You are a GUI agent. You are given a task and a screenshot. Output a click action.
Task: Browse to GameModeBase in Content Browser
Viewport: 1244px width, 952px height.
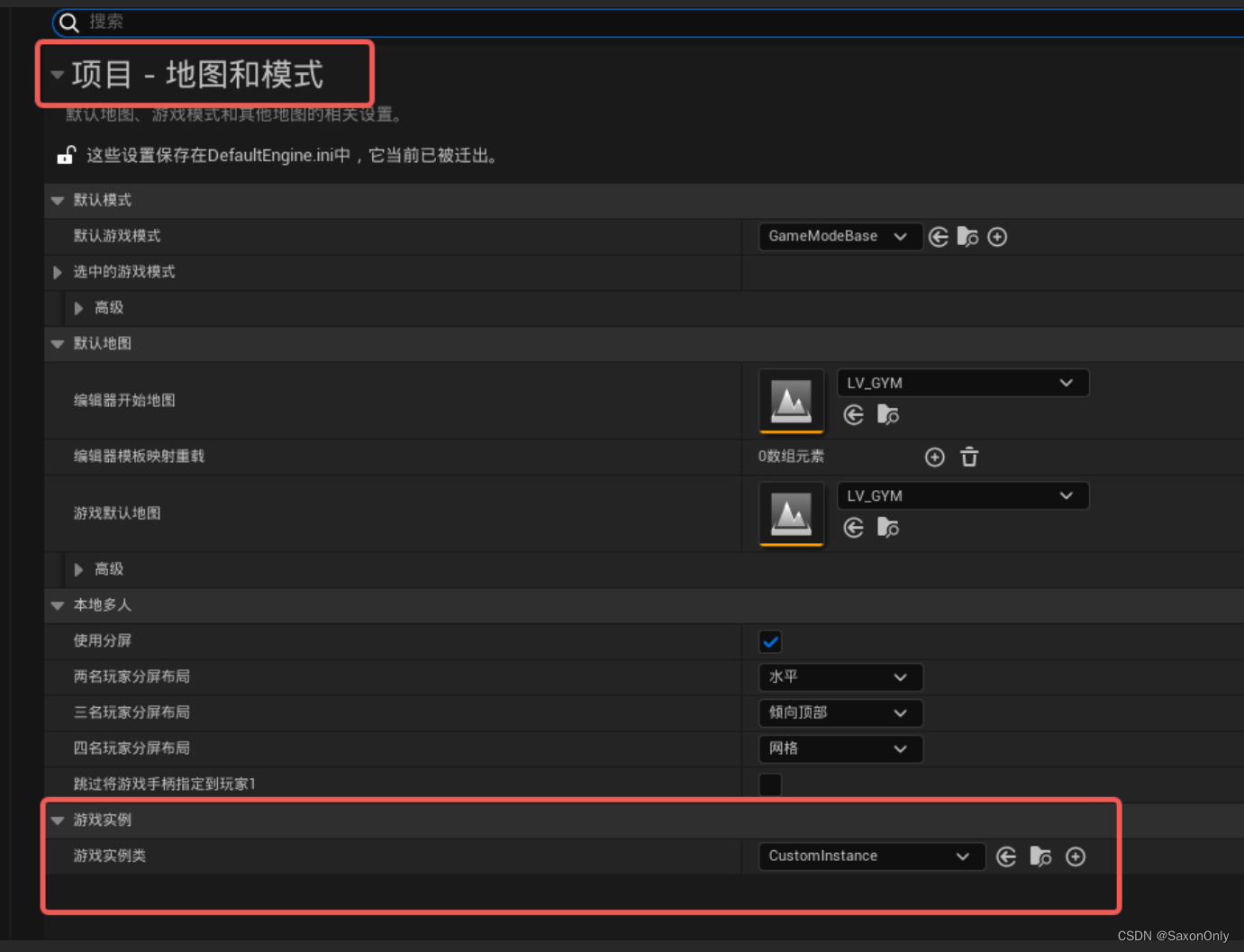967,236
